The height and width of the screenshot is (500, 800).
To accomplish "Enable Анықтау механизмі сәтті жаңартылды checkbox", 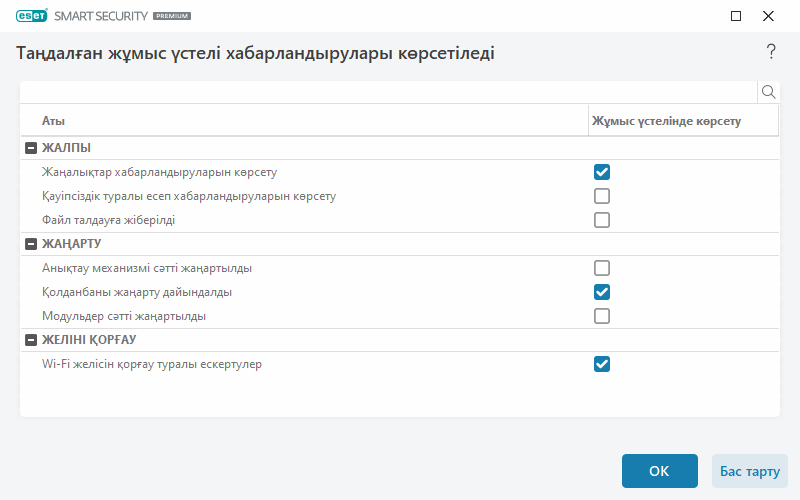I will pyautogui.click(x=602, y=268).
